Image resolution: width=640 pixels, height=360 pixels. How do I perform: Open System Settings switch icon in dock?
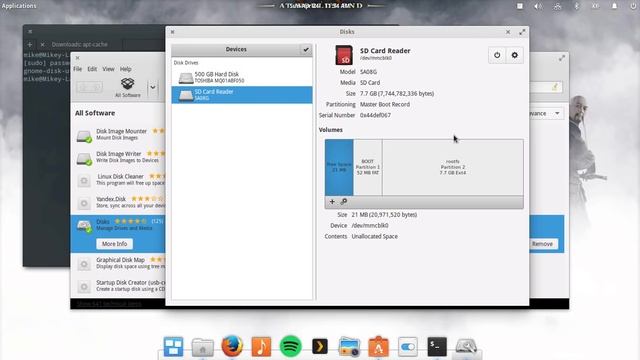(408, 347)
